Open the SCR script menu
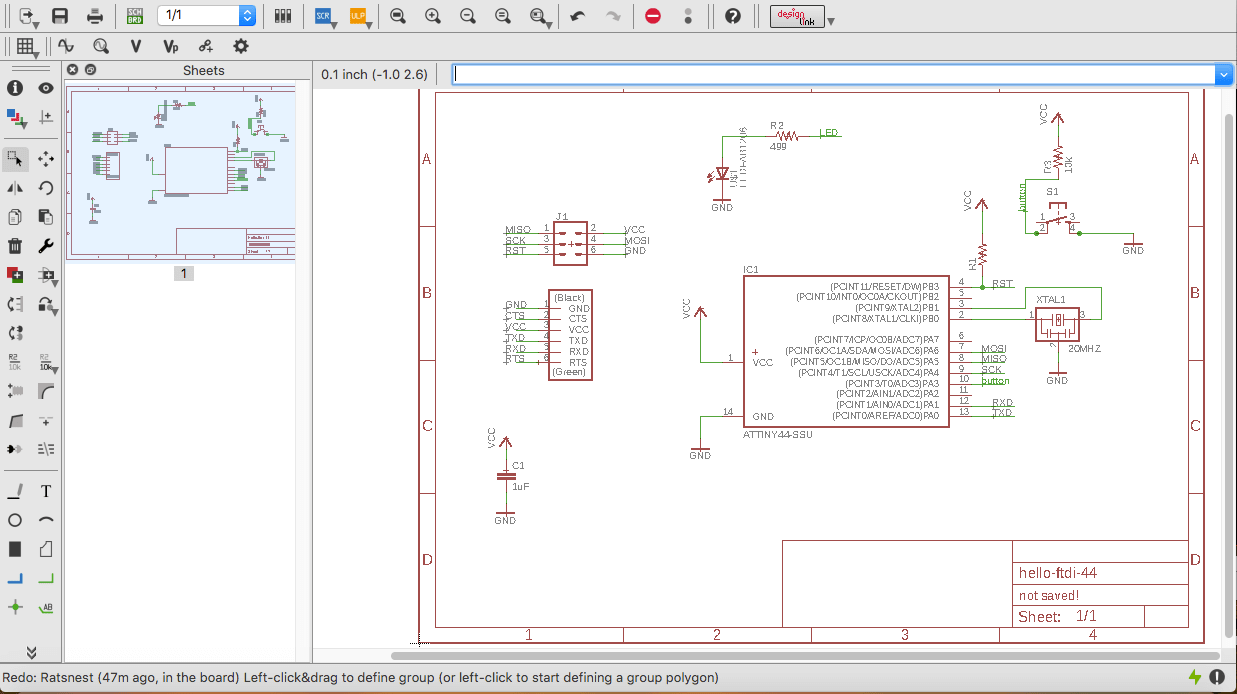Screen dimensions: 1237x694 [x=322, y=16]
